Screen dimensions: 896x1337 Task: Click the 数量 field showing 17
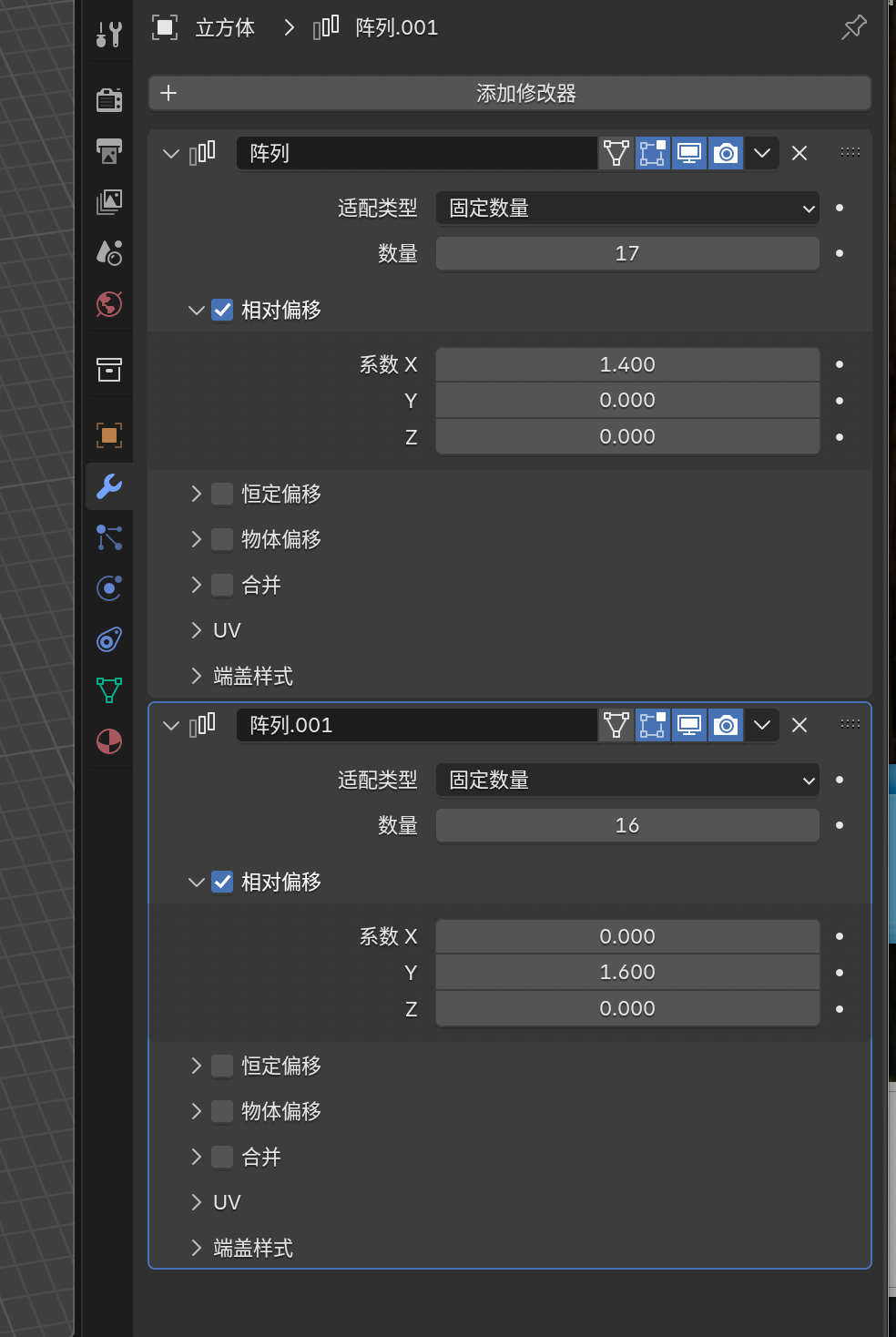click(x=627, y=253)
